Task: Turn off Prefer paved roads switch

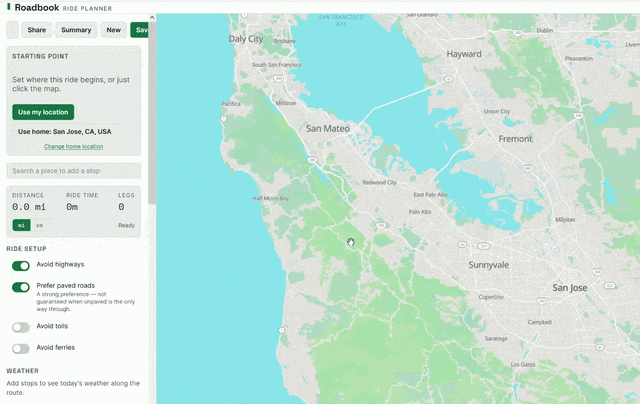Action: pyautogui.click(x=20, y=287)
